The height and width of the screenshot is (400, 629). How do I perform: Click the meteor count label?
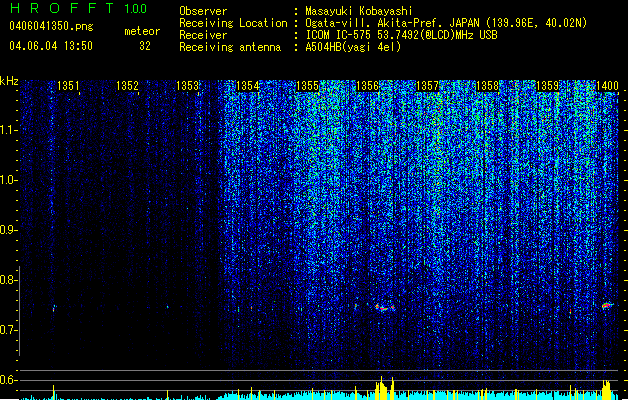(x=142, y=31)
